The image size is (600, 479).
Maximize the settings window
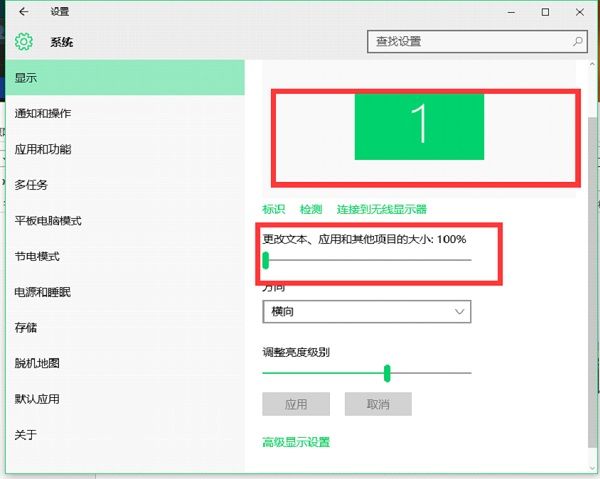tap(545, 12)
